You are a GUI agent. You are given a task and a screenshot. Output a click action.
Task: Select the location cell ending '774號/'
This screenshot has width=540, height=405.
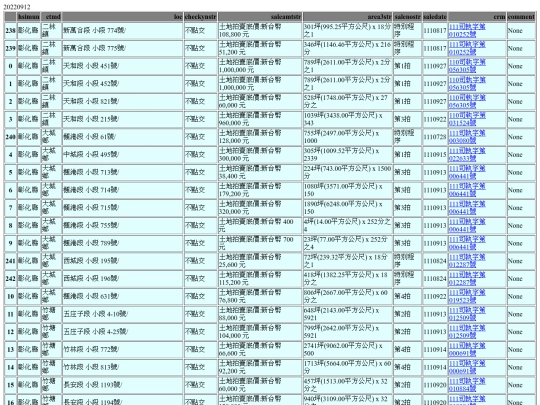[122, 30]
